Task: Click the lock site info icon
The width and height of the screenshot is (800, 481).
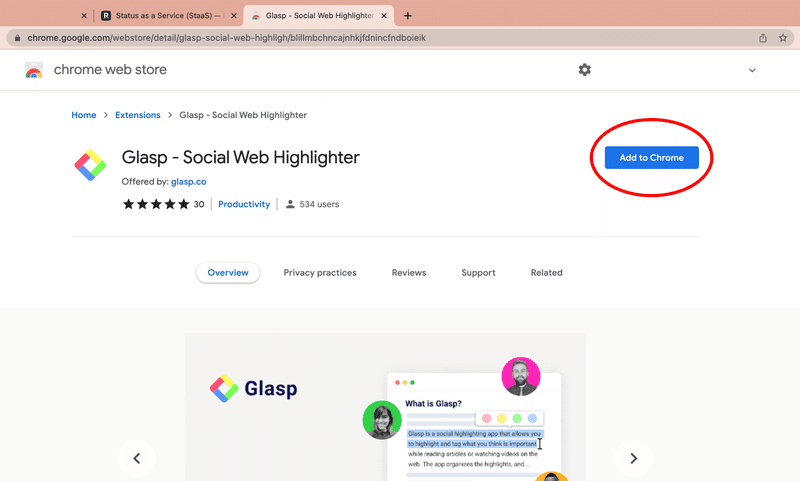Action: point(17,38)
